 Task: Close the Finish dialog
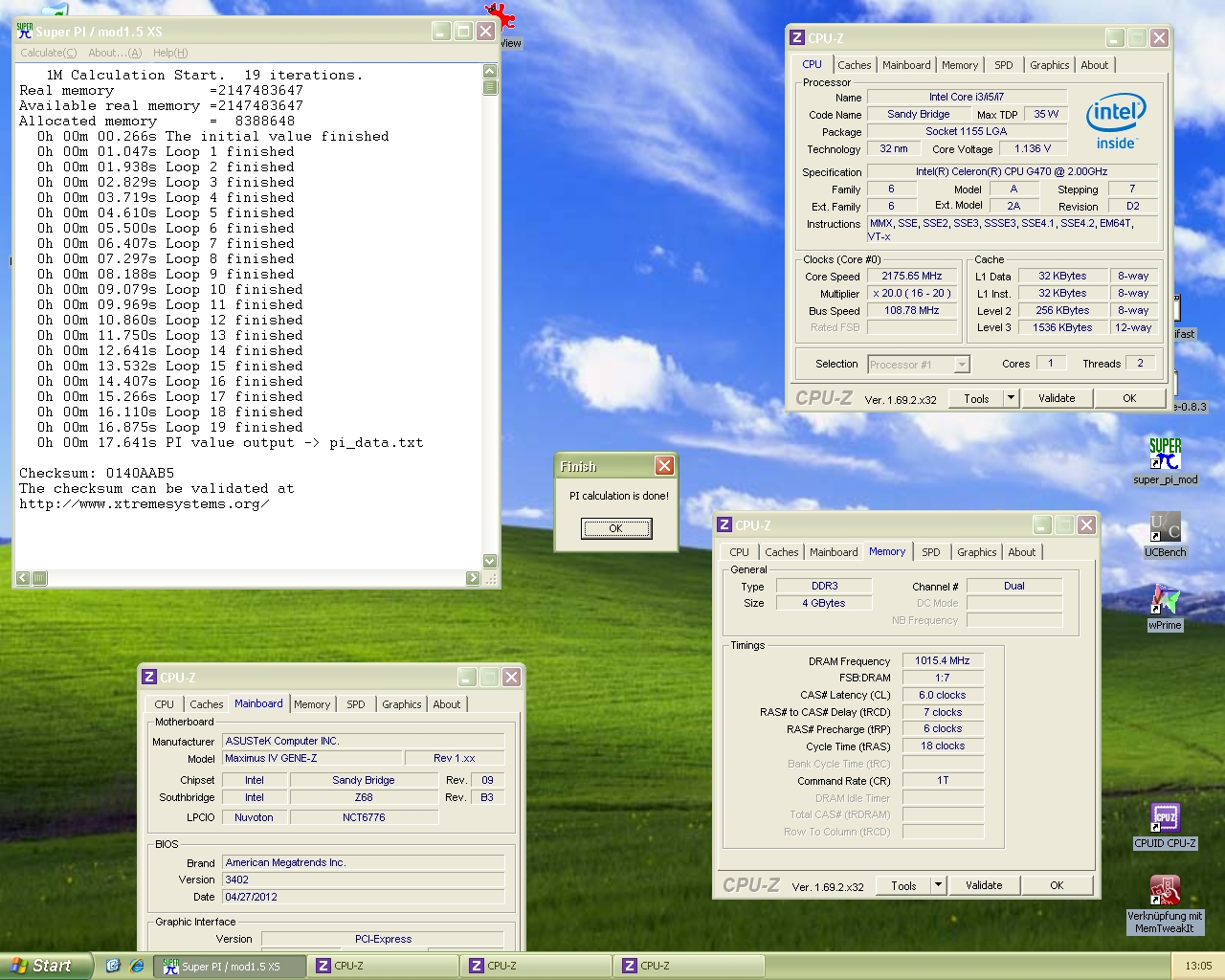pos(664,466)
